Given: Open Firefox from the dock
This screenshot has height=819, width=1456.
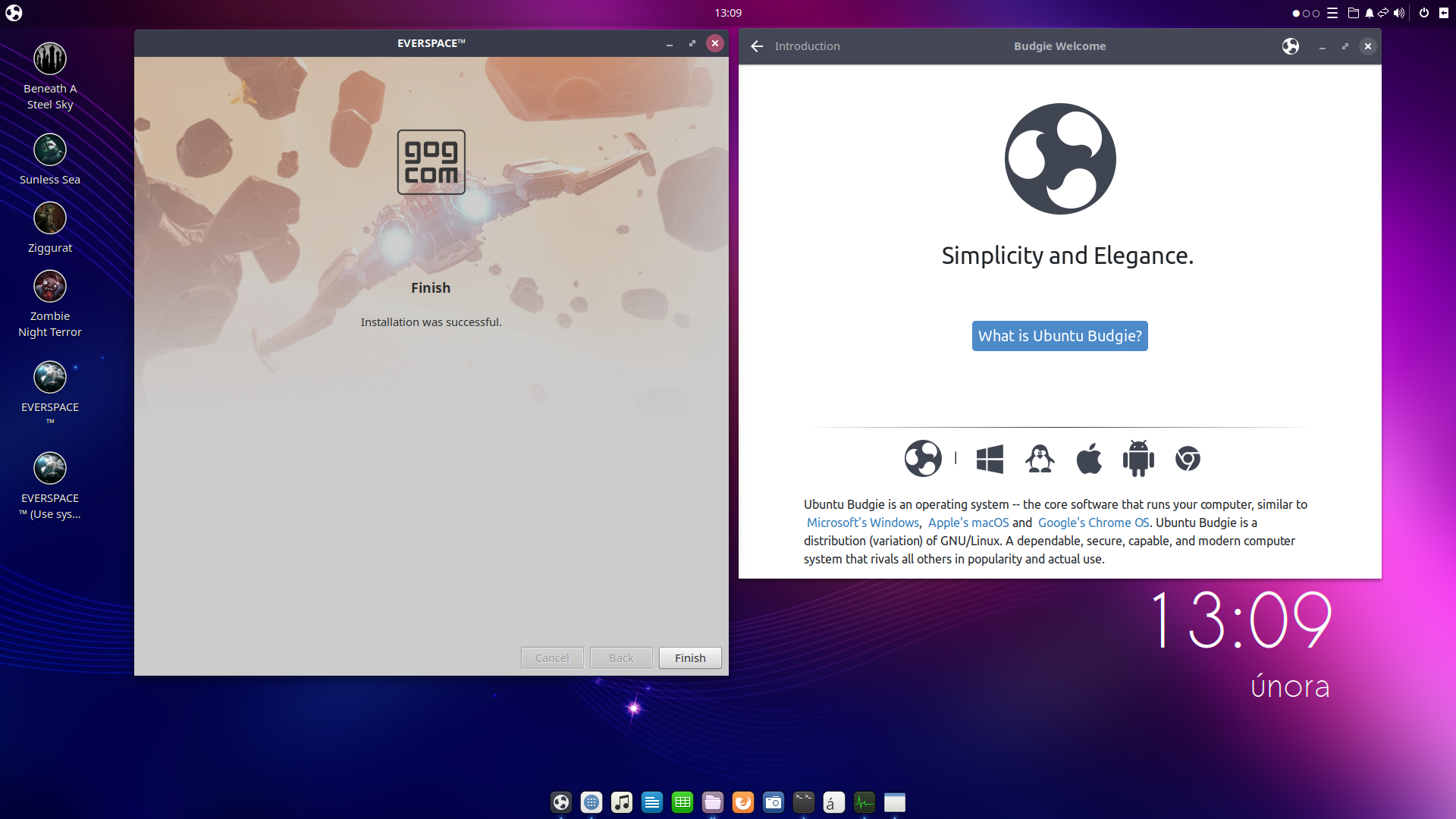Looking at the screenshot, I should pyautogui.click(x=743, y=802).
